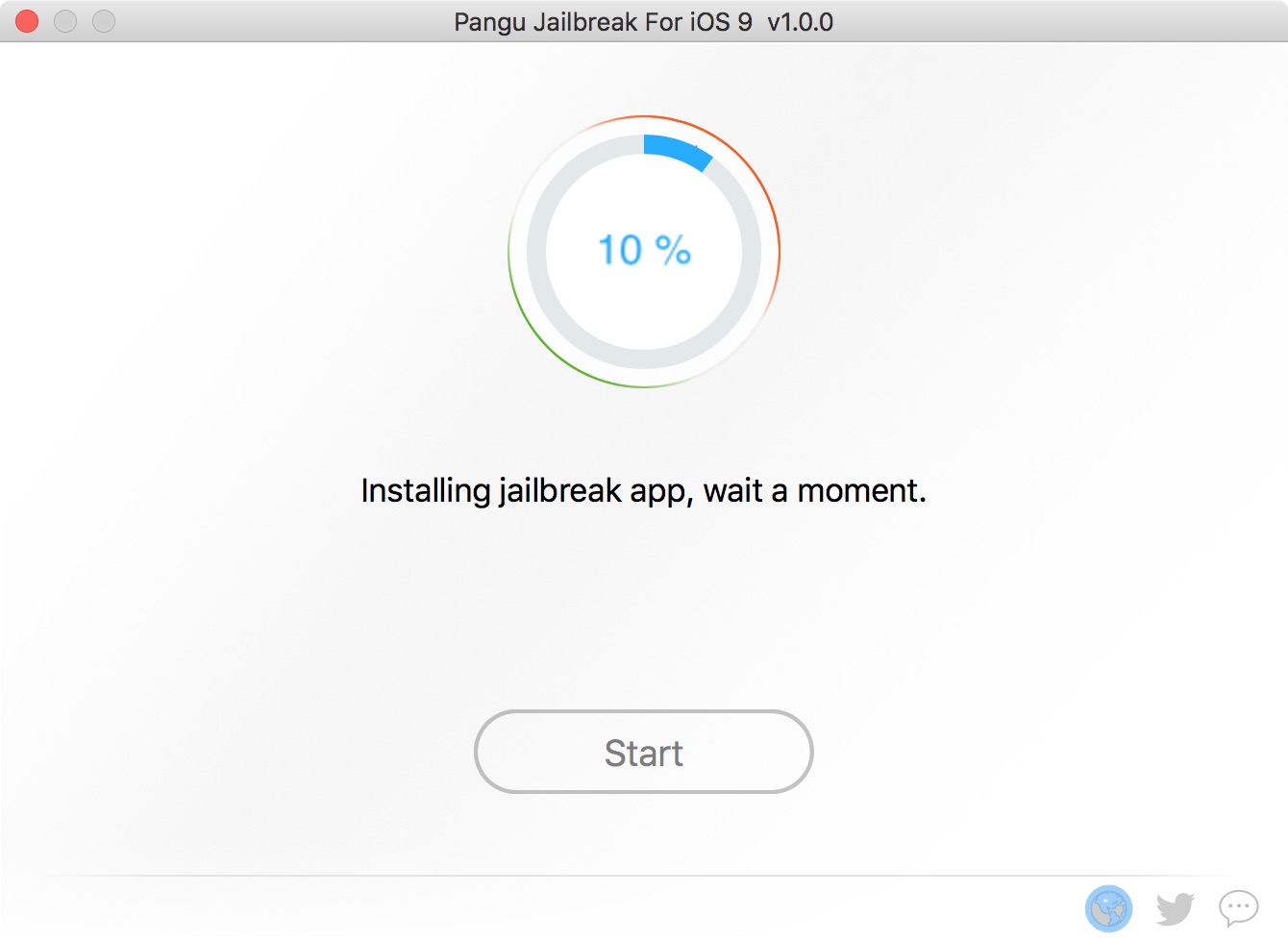Click the blue filled progress ring segment
1288x942 pixels.
tap(678, 150)
